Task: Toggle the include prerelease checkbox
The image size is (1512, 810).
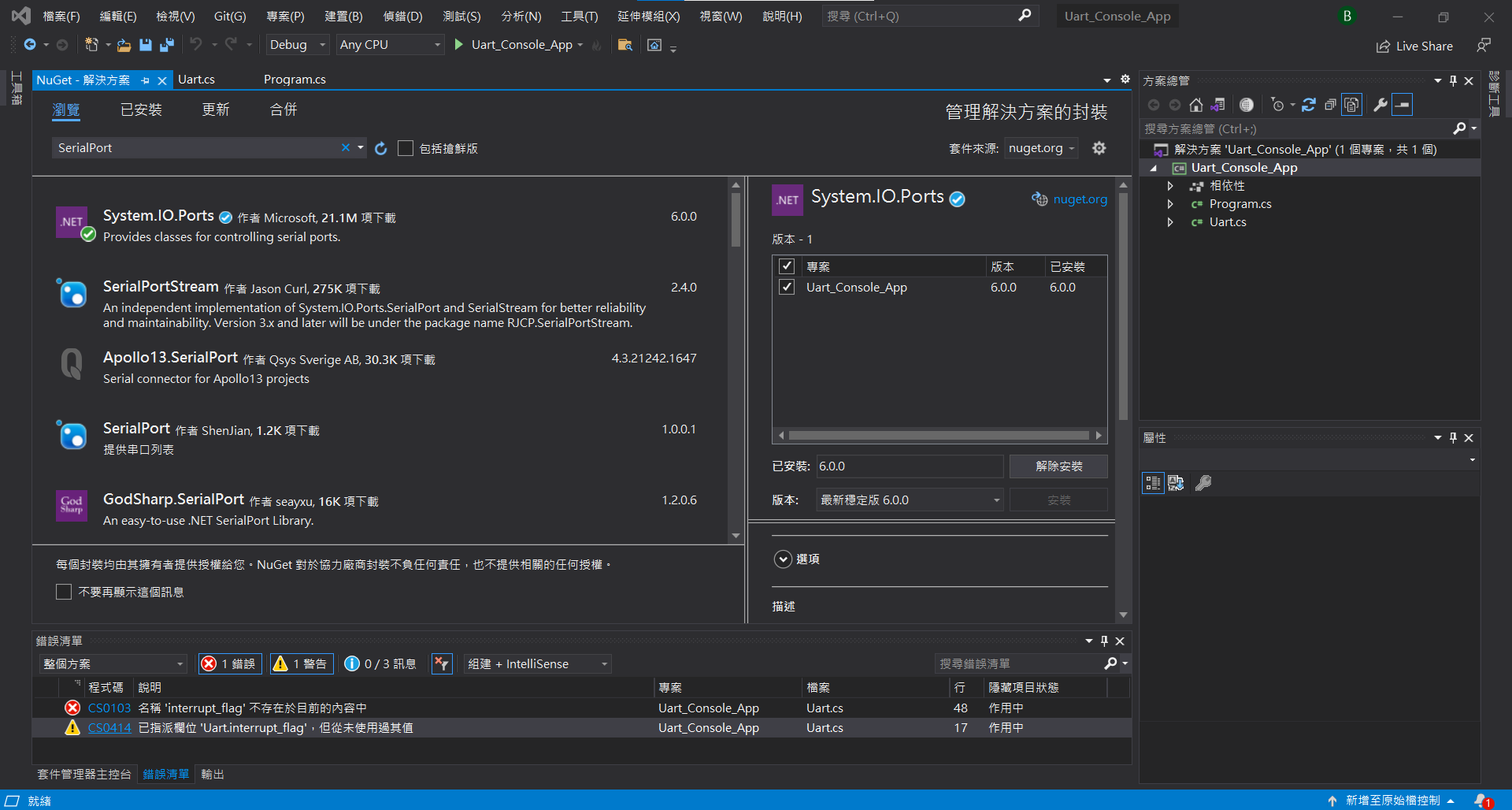Action: [x=406, y=148]
